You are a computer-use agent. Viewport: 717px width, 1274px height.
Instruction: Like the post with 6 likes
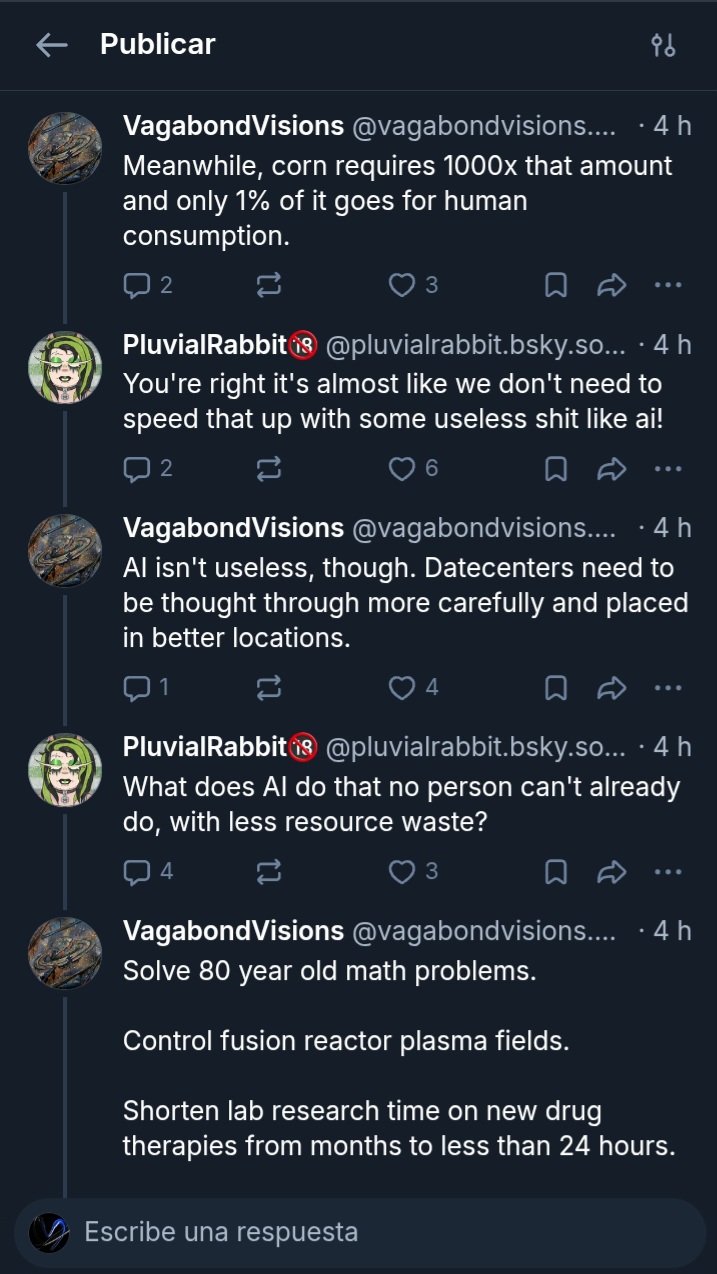coord(413,468)
